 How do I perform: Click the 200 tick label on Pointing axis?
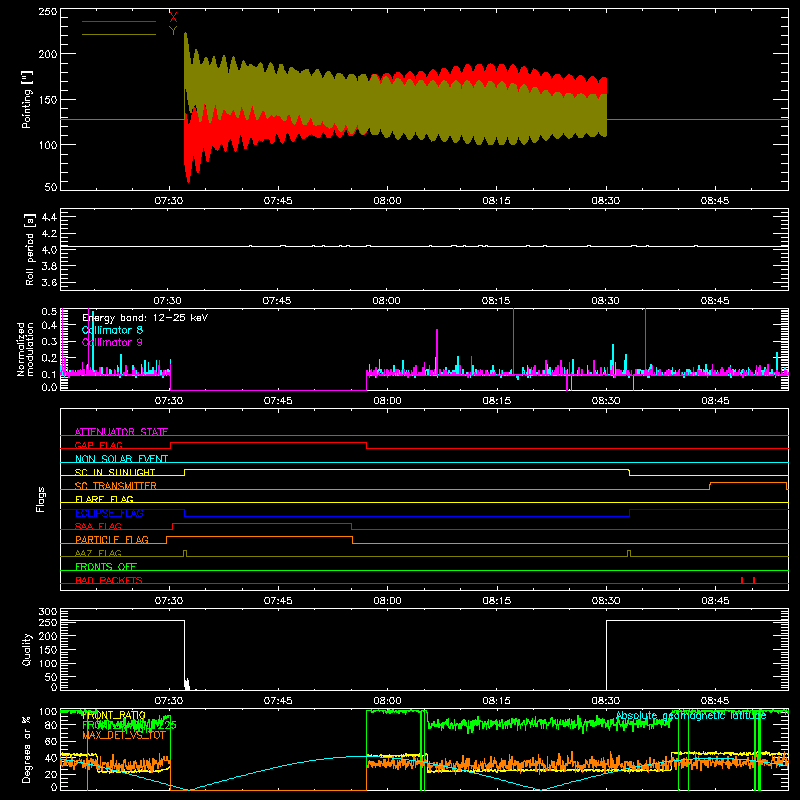(47, 54)
